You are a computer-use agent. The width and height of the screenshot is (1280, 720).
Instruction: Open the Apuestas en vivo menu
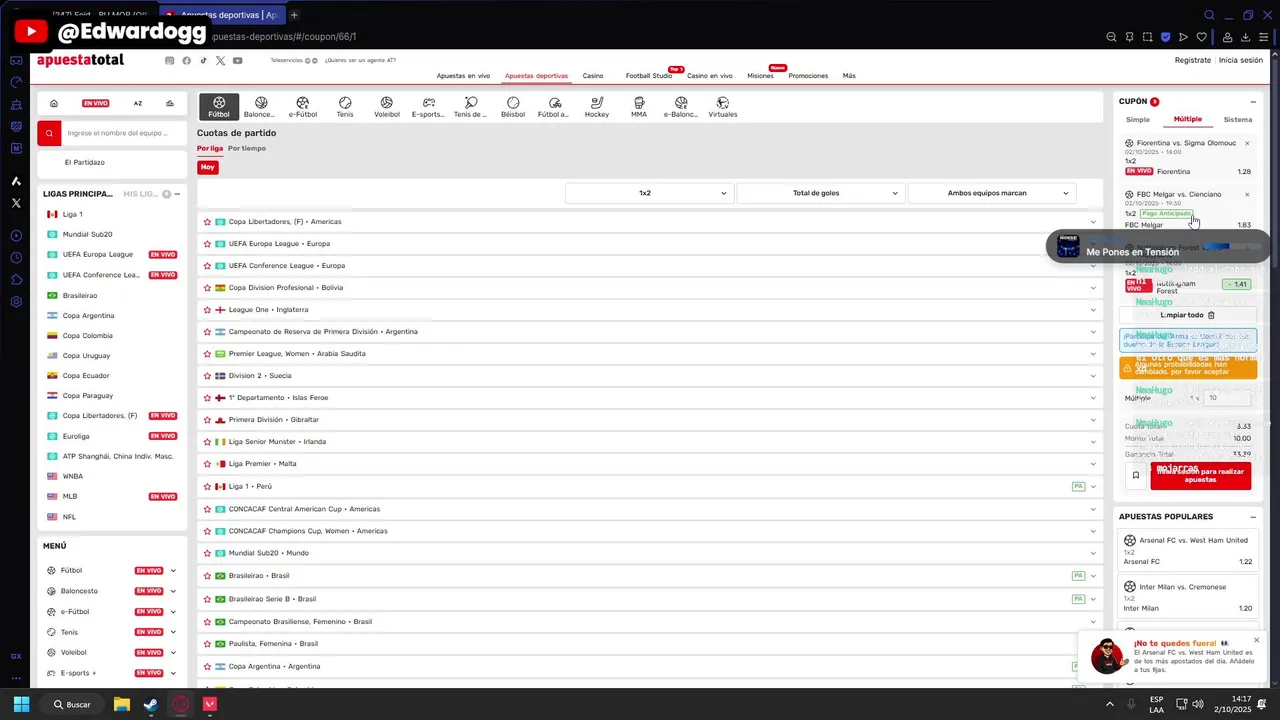[463, 76]
